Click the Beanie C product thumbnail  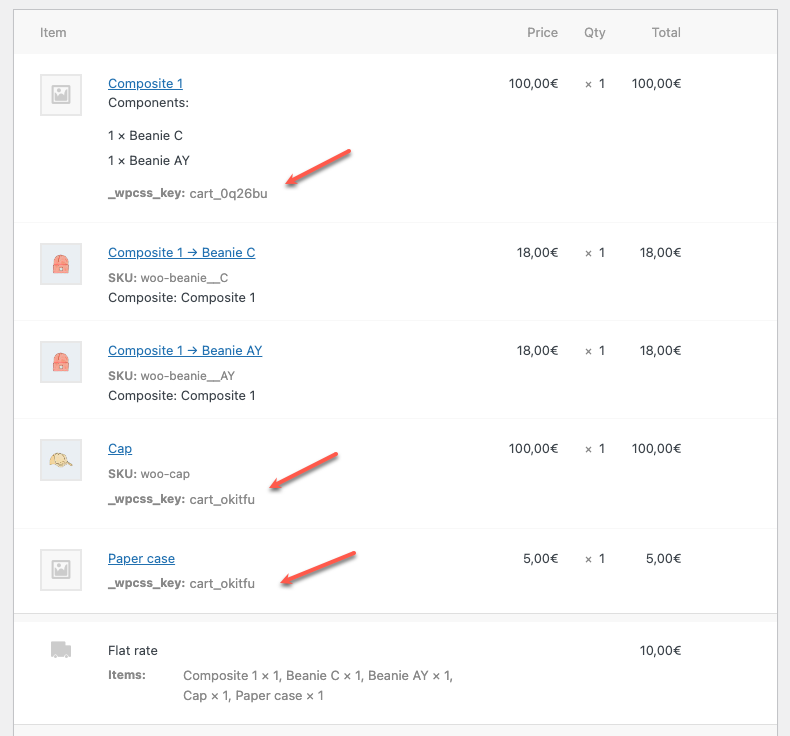tap(61, 264)
